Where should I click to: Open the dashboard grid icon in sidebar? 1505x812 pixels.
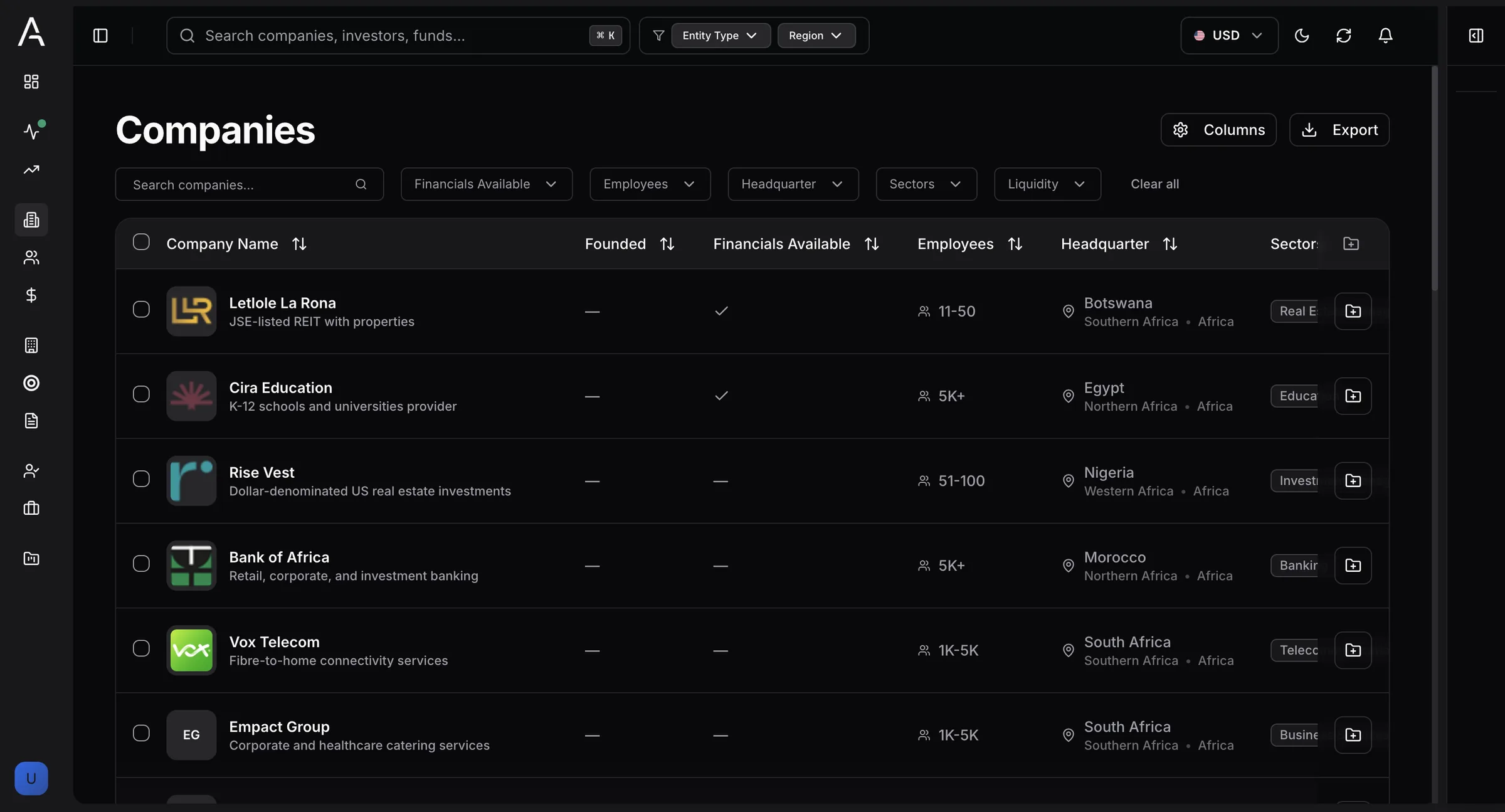point(31,82)
